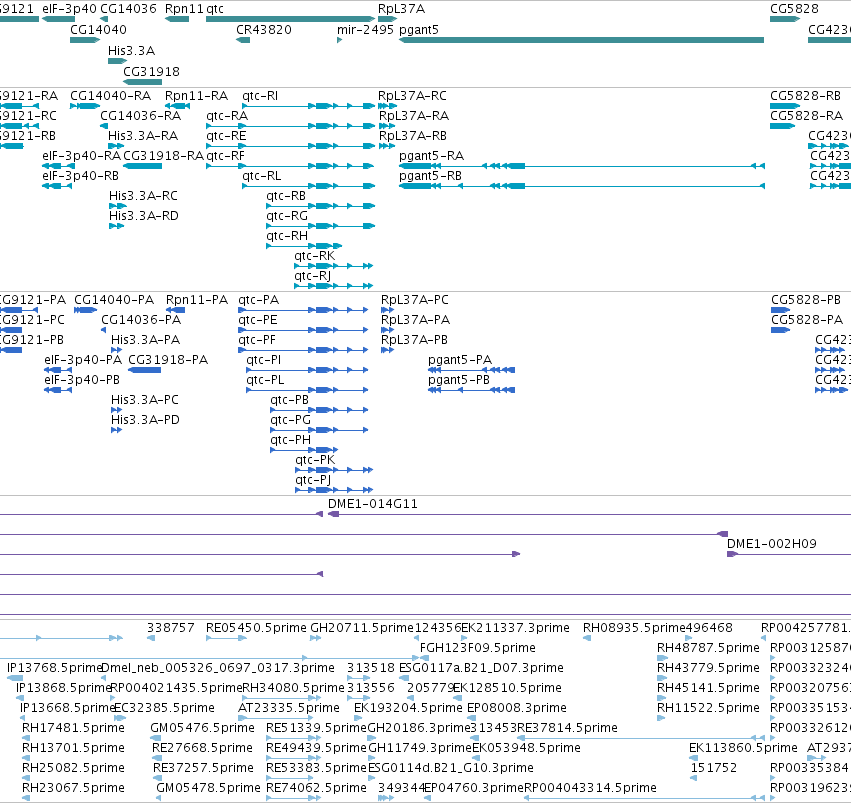Open the eIF-3p40-RB transcript label
Viewport: 851px width, 803px height.
coord(80,176)
